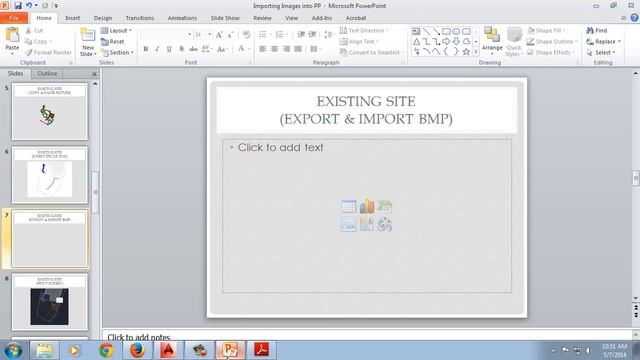Toggle Center paragraph alignment
This screenshot has height=360, width=640.
click(x=274, y=49)
